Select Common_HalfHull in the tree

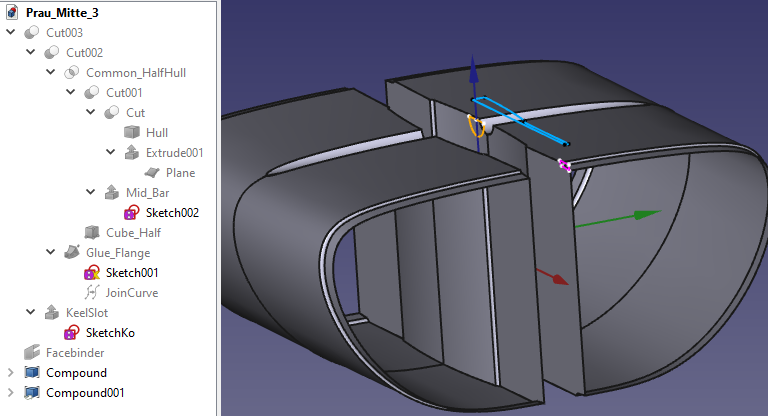(x=136, y=73)
